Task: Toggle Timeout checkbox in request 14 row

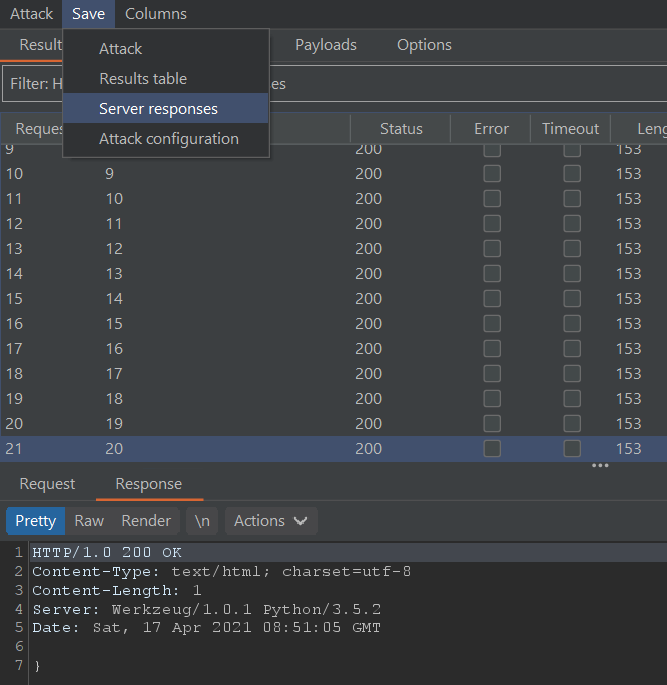Action: point(572,274)
